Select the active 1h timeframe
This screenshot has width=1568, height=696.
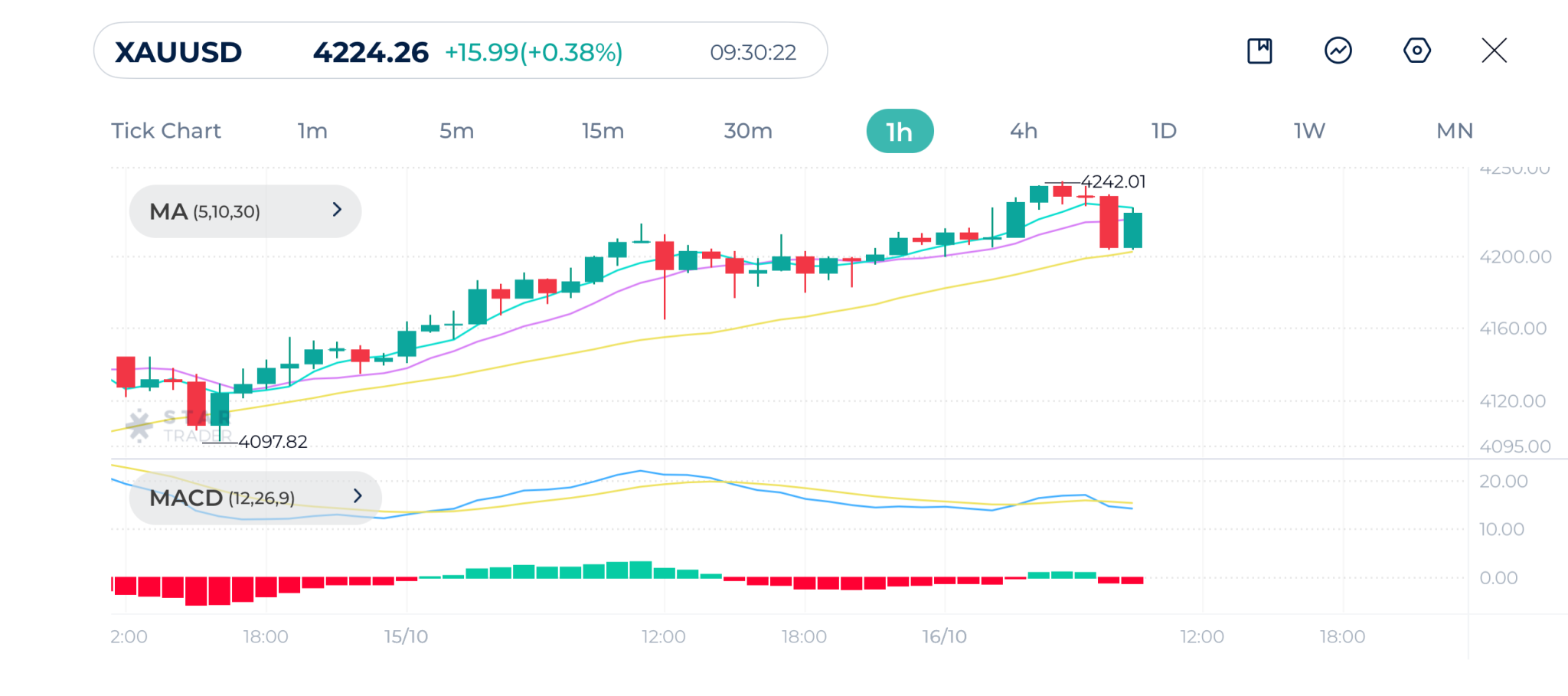click(900, 132)
